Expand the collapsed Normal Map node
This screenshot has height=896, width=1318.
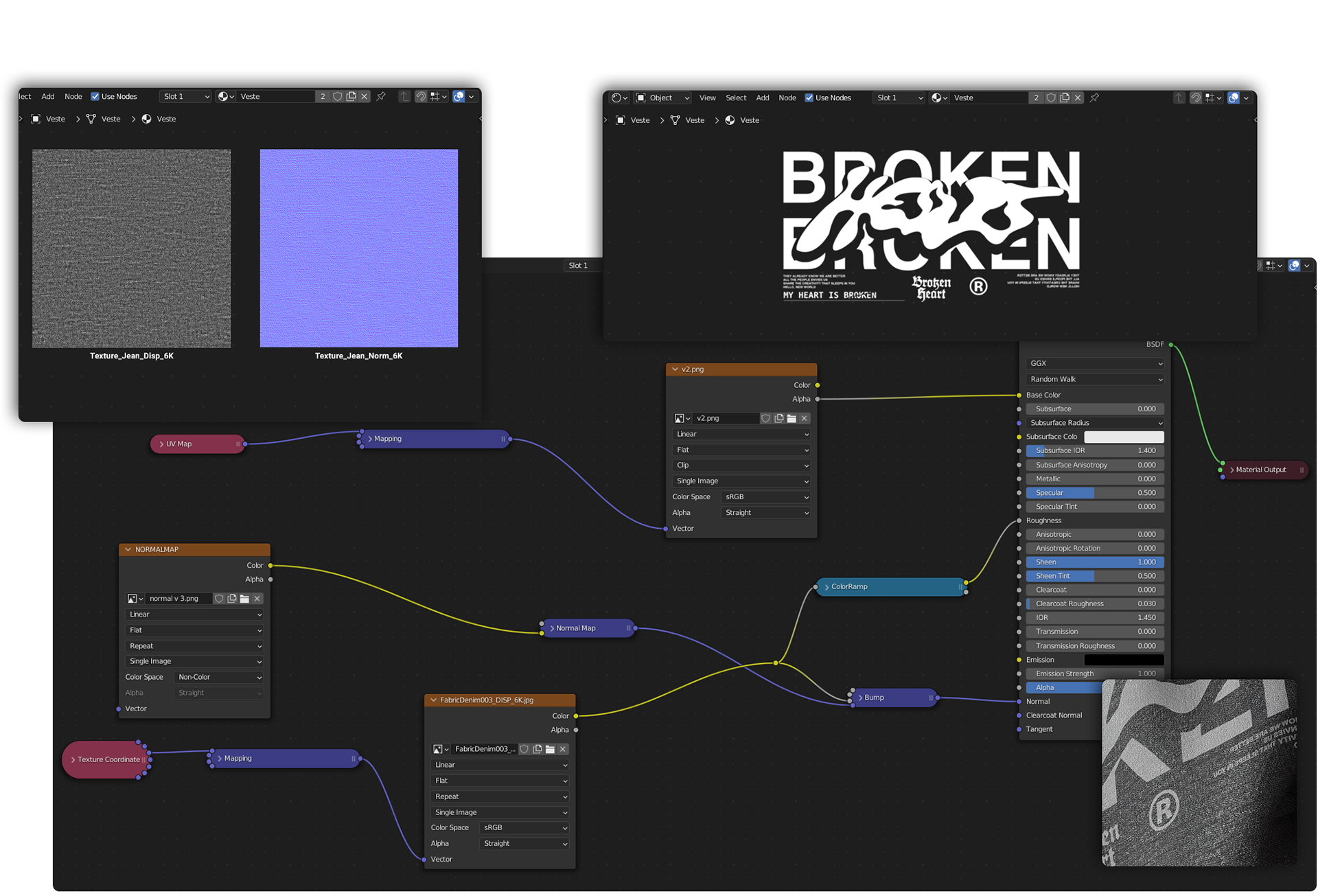click(552, 628)
